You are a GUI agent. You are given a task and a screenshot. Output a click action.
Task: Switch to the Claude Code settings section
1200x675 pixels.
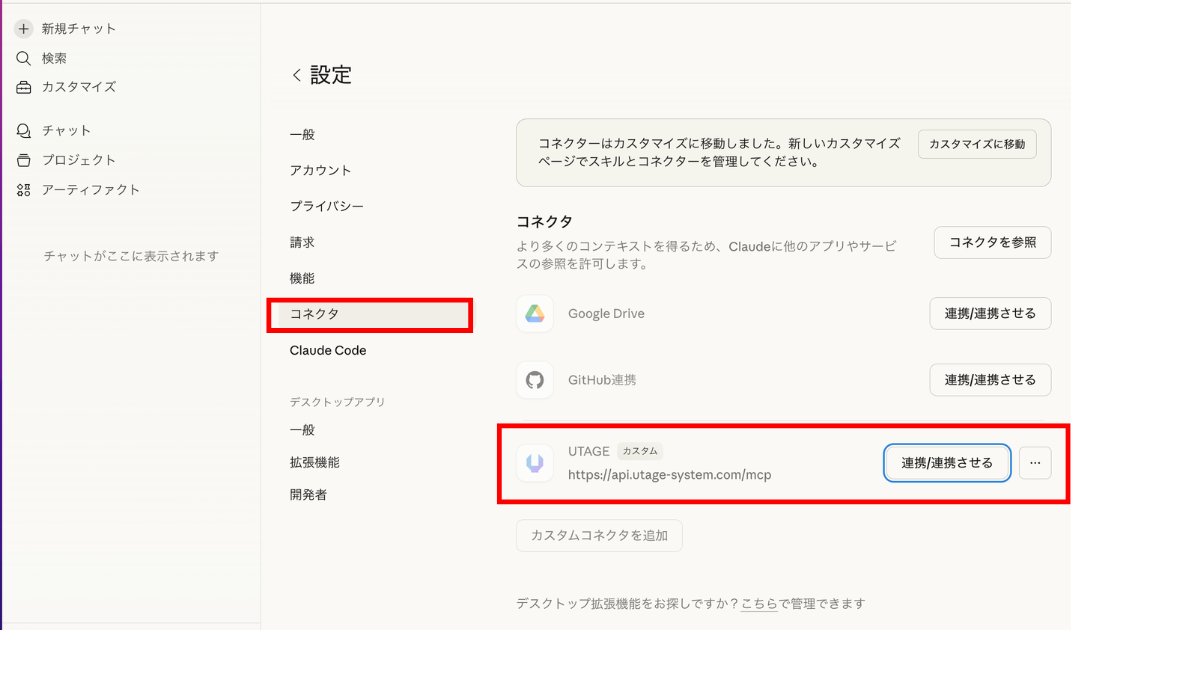(x=328, y=350)
